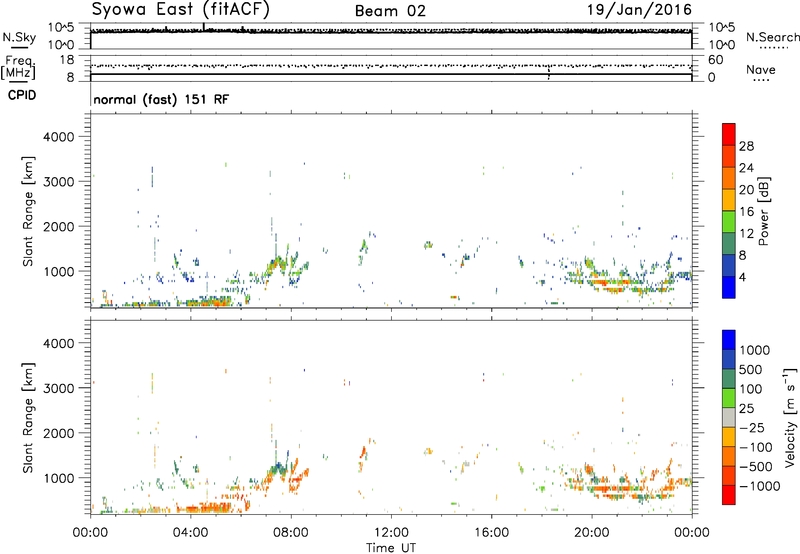800x554 pixels.
Task: Click 'normal (fast) 151 RF' text
Action: point(161,99)
